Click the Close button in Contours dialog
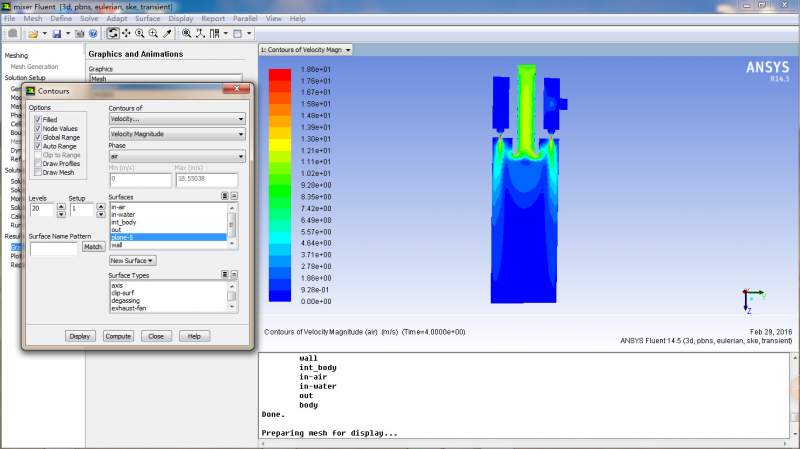 (x=156, y=336)
